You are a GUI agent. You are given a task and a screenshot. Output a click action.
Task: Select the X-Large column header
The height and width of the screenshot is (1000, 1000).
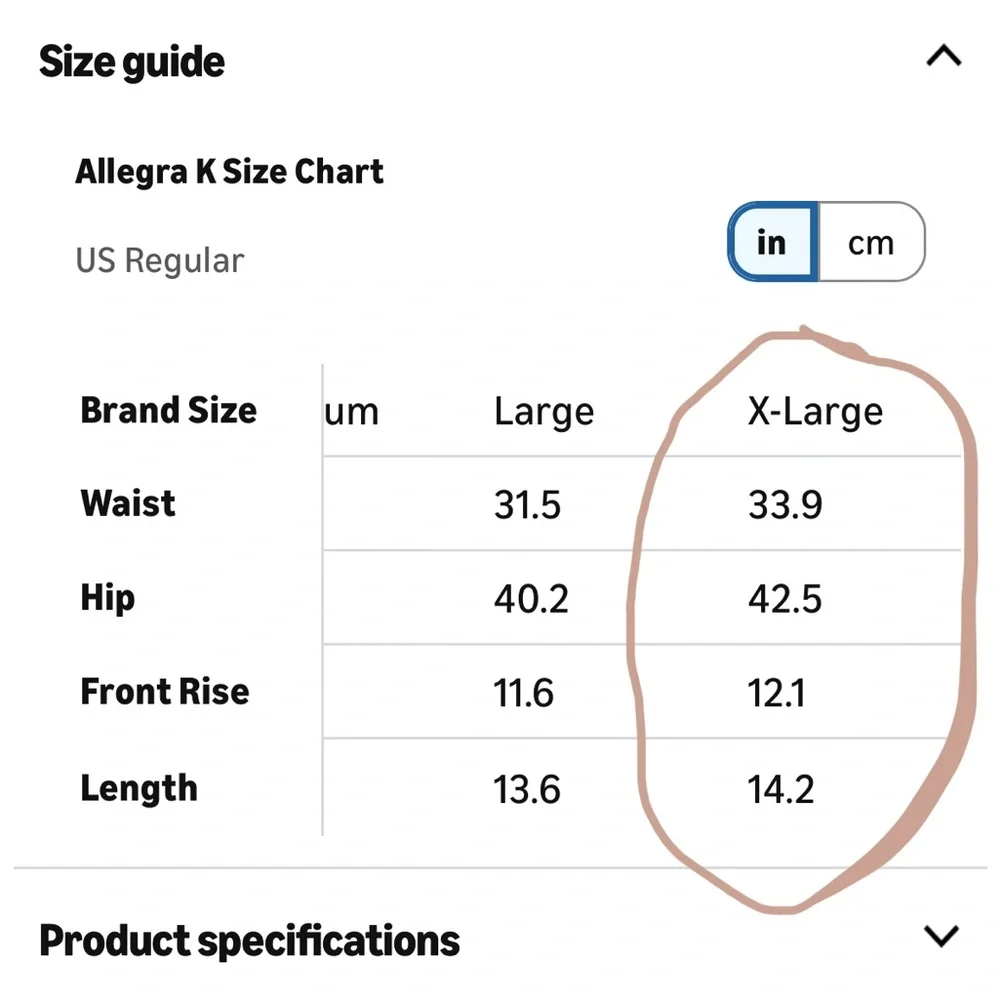[815, 411]
